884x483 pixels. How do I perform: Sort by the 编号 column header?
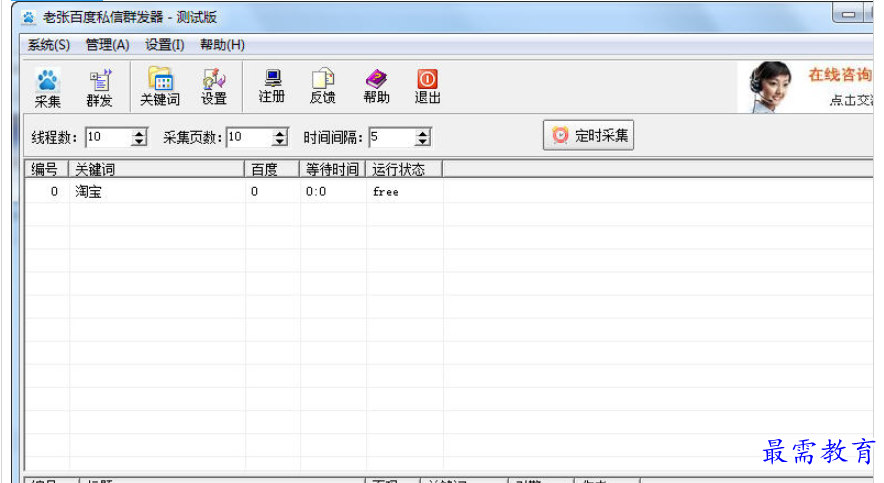47,169
